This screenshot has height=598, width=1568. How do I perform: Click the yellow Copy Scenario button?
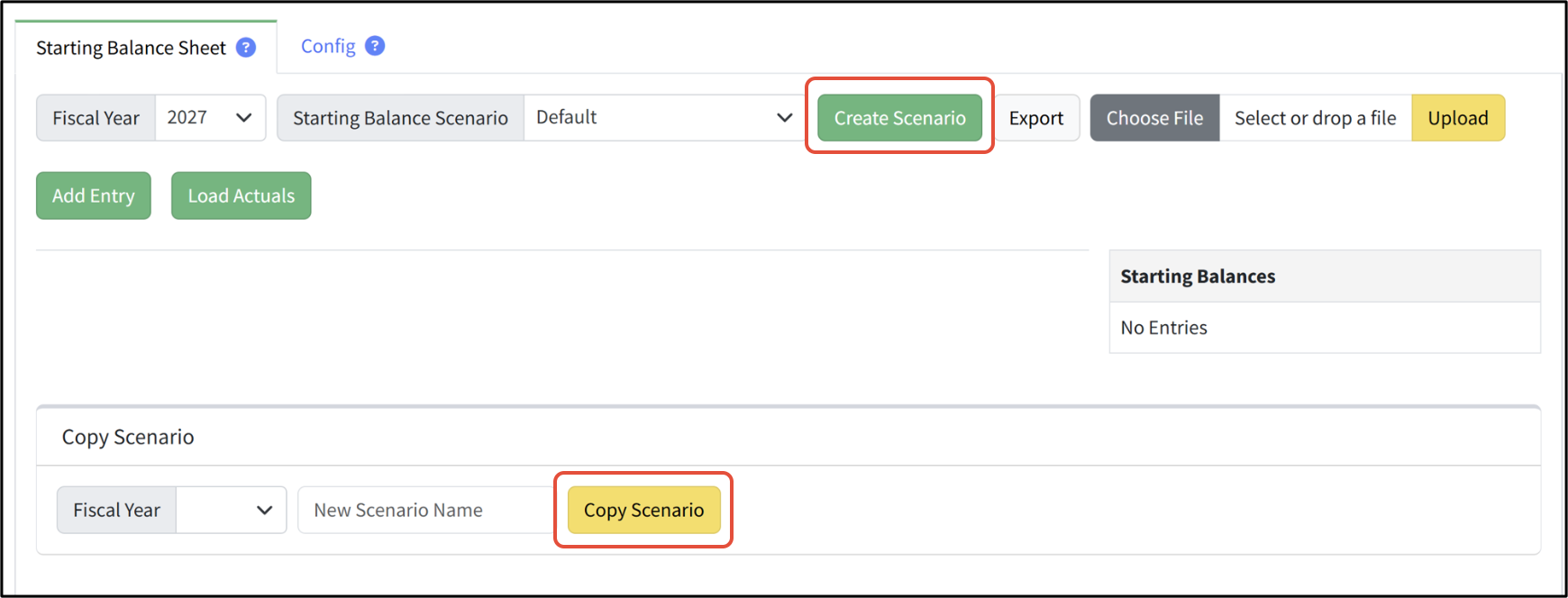643,510
